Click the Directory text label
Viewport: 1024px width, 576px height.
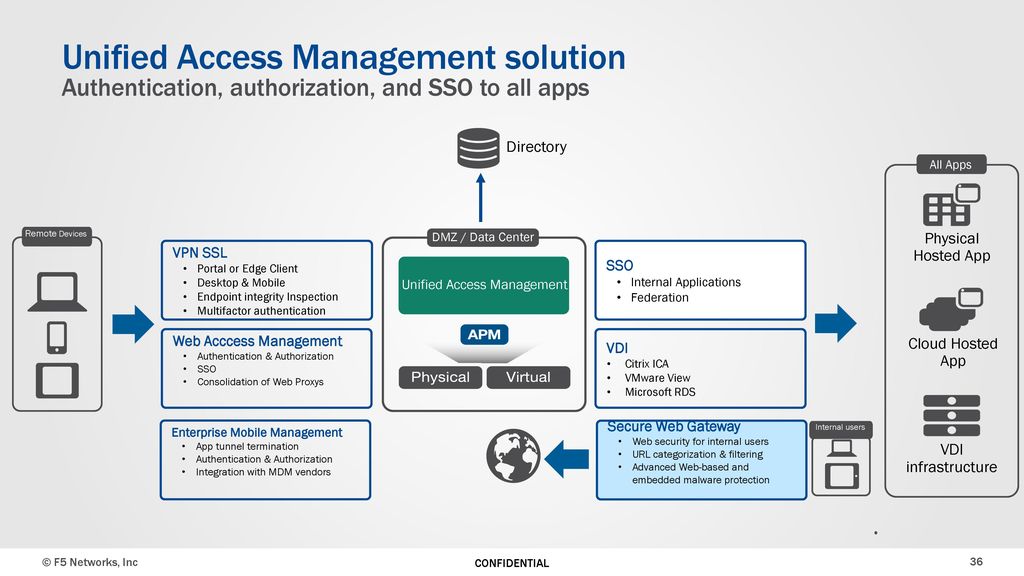pyautogui.click(x=536, y=147)
